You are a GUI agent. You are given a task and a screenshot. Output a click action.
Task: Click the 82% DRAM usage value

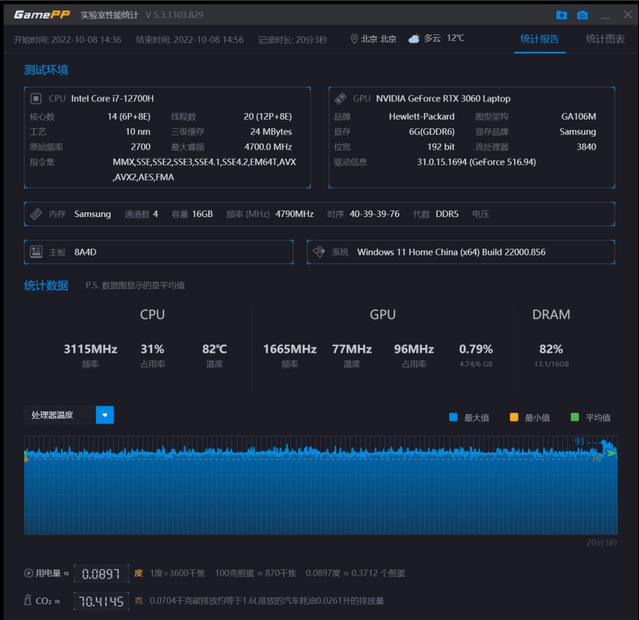(551, 349)
